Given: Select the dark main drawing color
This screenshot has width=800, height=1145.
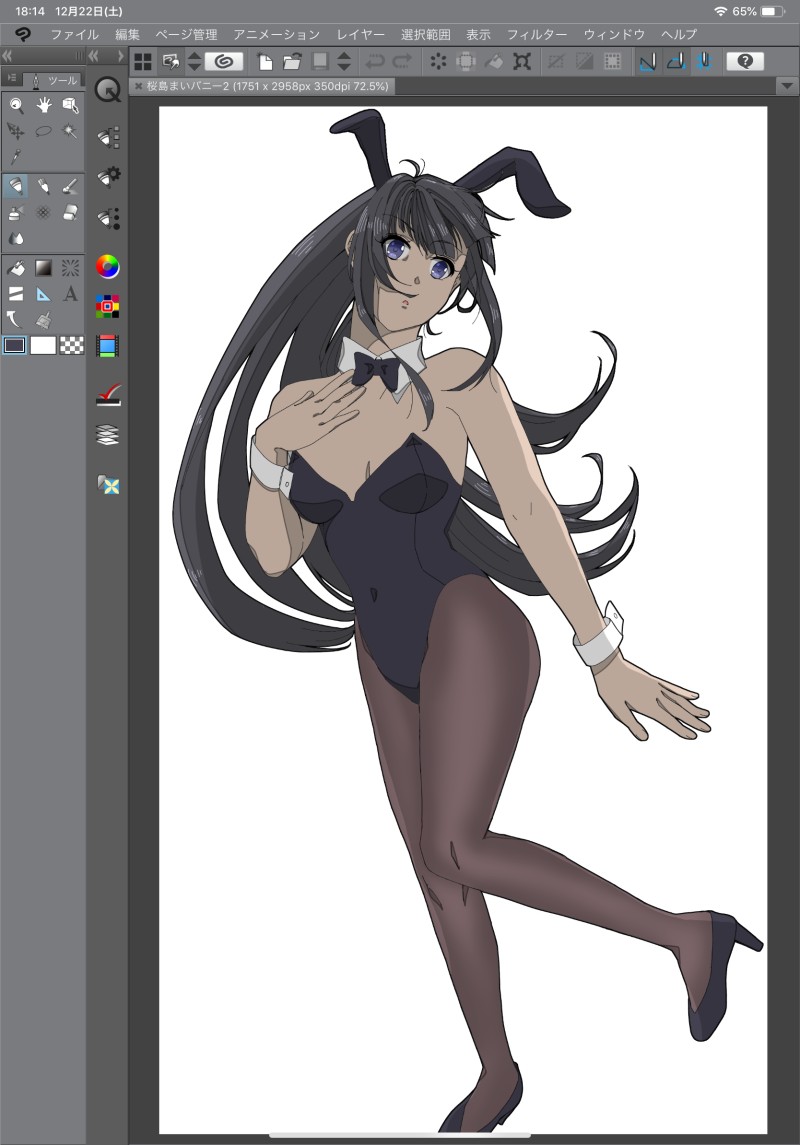Looking at the screenshot, I should (15, 345).
